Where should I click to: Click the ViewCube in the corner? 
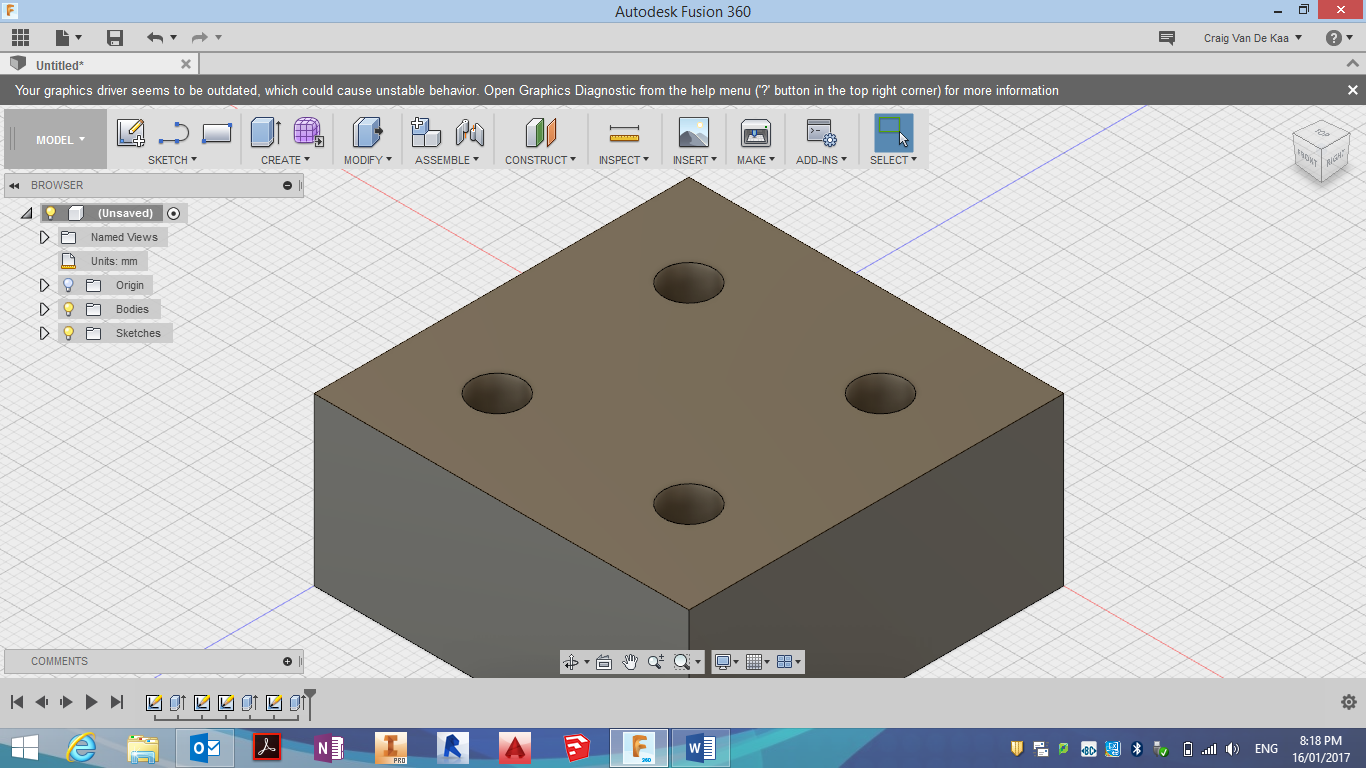[1321, 151]
